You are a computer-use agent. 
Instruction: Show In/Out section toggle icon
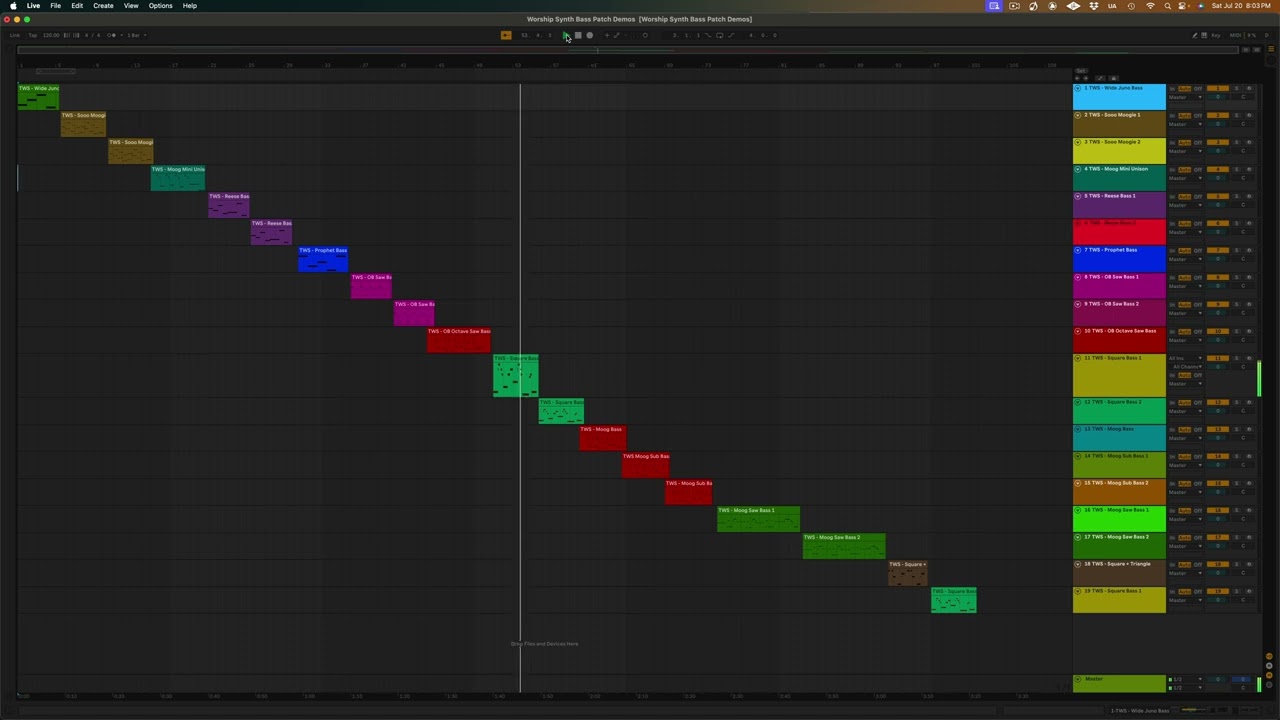click(1269, 656)
